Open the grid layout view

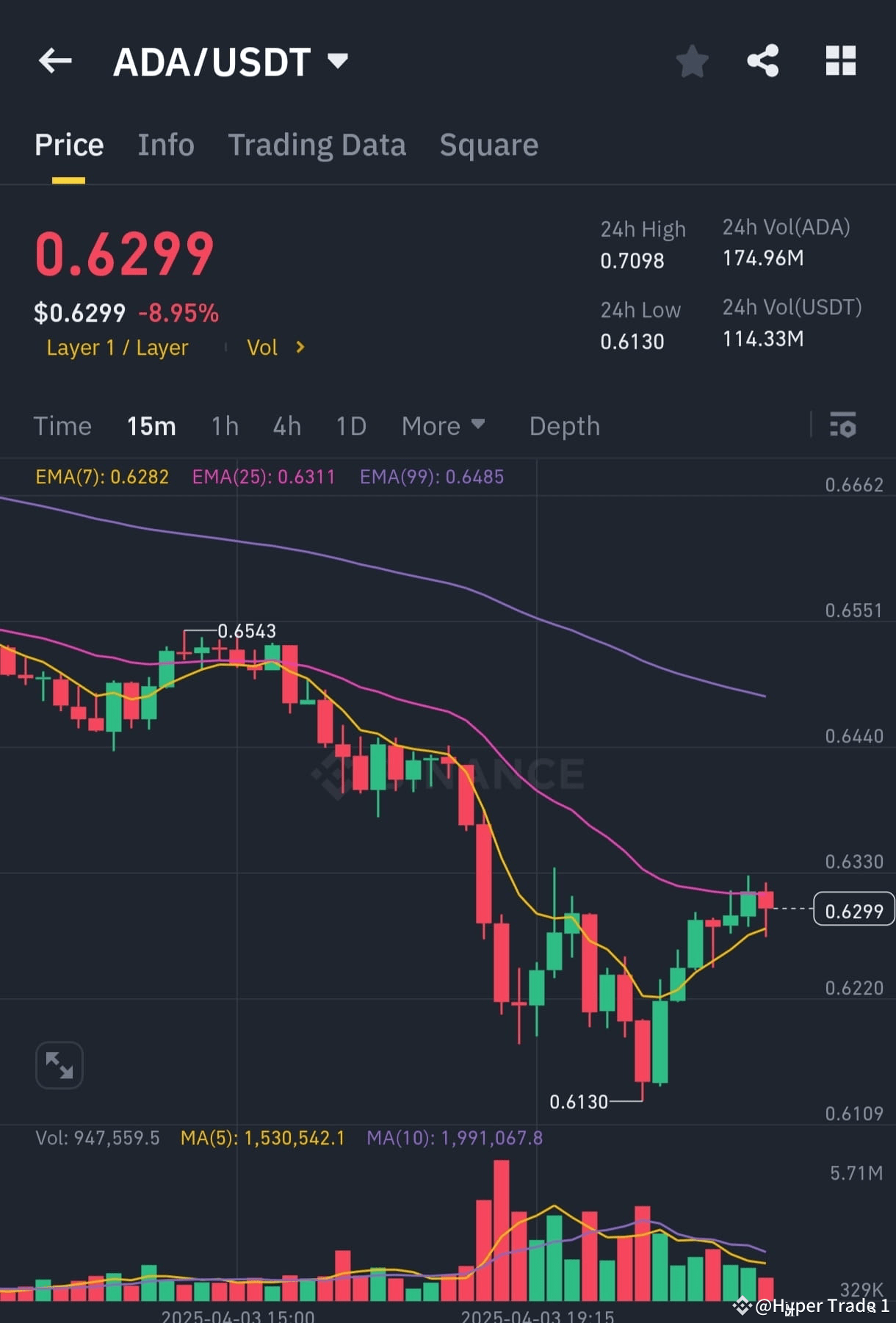point(841,62)
